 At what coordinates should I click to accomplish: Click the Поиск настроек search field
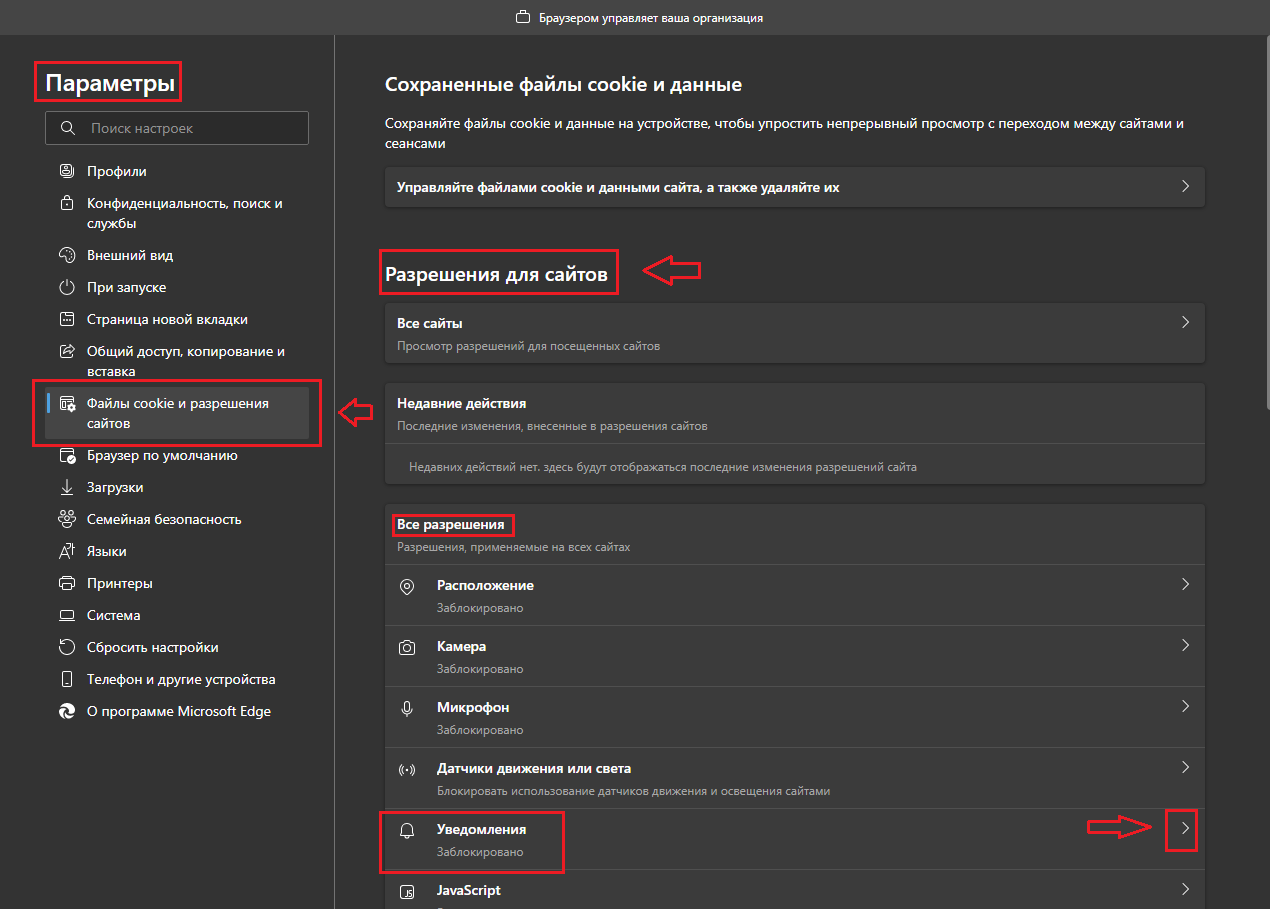[177, 128]
